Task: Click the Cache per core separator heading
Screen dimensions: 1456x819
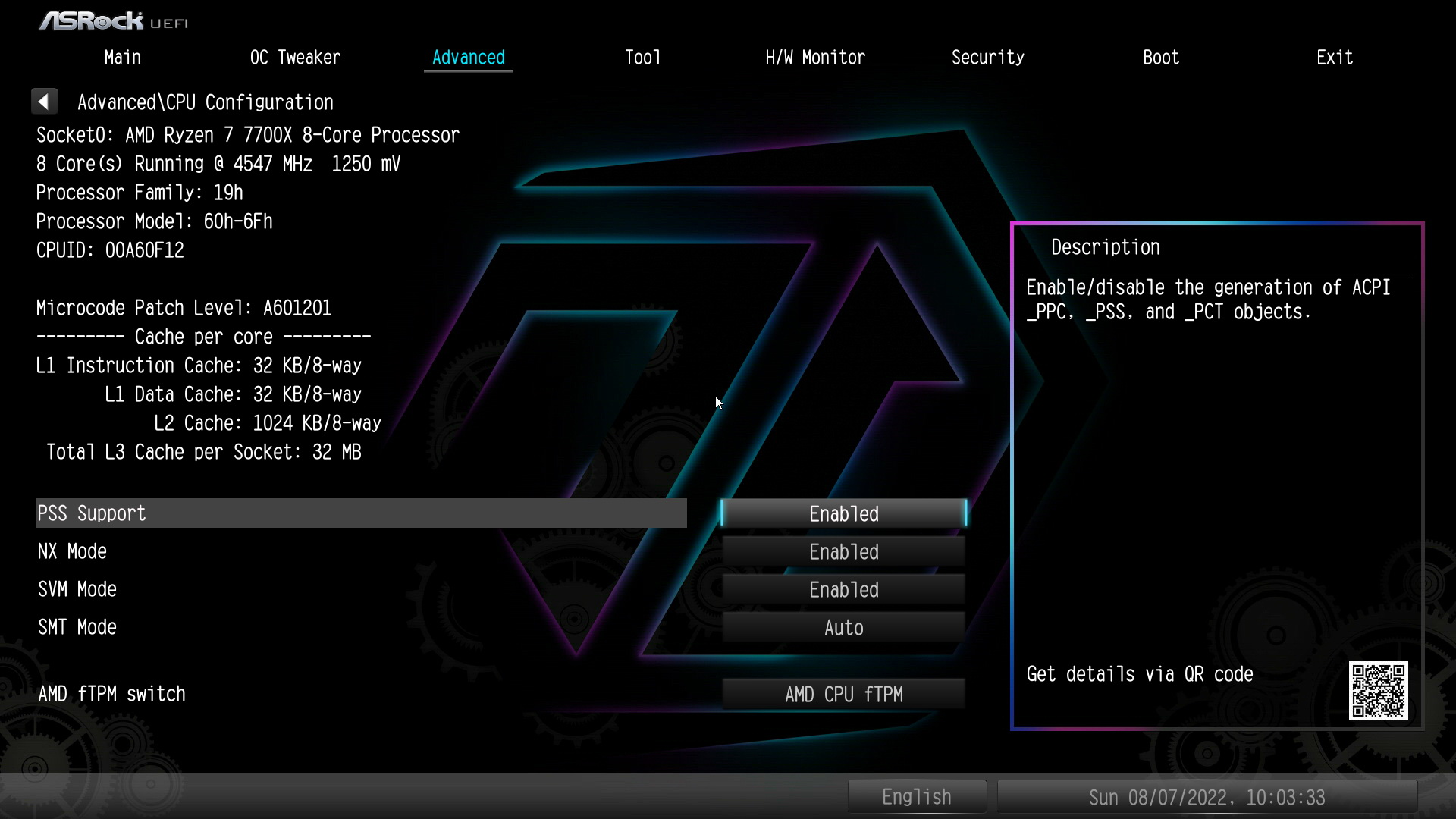Action: tap(203, 337)
